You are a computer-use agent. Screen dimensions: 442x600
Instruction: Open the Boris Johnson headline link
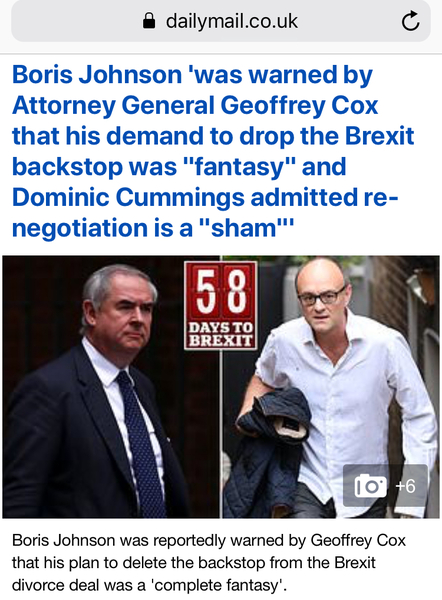(213, 151)
